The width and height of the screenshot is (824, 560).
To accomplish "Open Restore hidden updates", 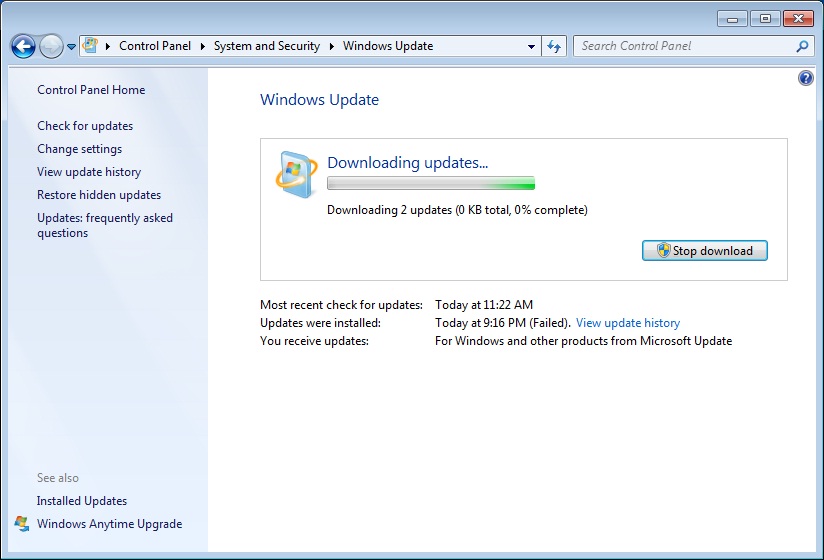I will (x=99, y=195).
